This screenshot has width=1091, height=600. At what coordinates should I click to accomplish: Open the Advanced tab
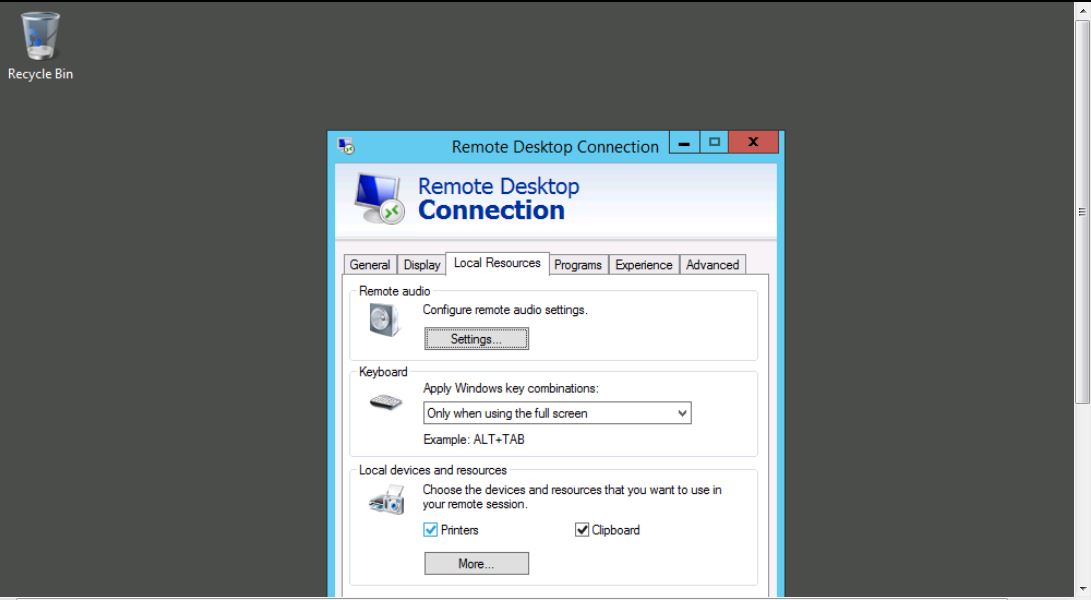[712, 265]
